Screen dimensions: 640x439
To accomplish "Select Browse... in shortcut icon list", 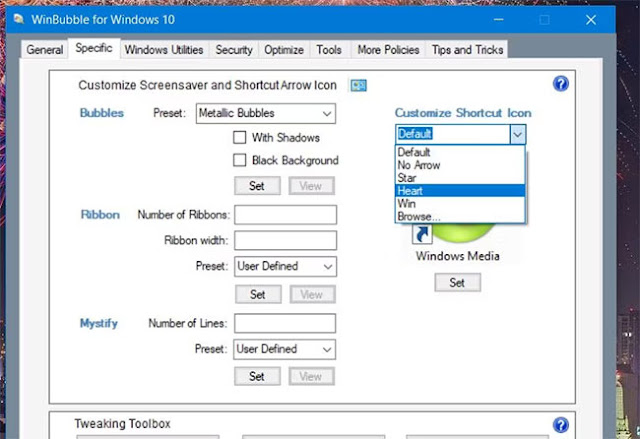I will click(x=460, y=216).
